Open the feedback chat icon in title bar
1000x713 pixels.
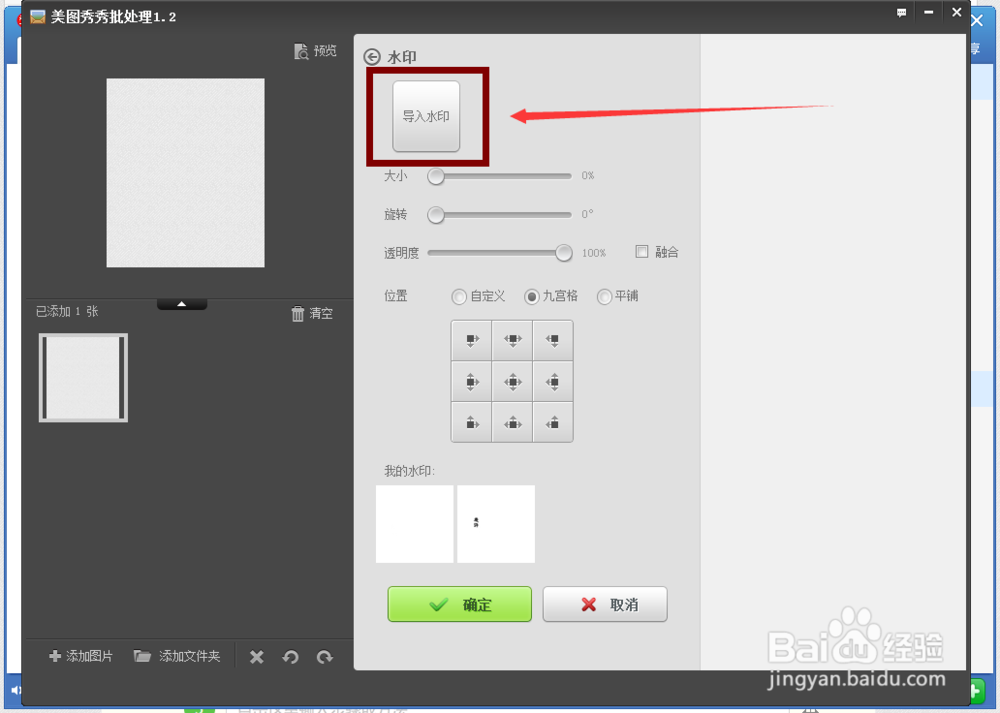pos(901,13)
